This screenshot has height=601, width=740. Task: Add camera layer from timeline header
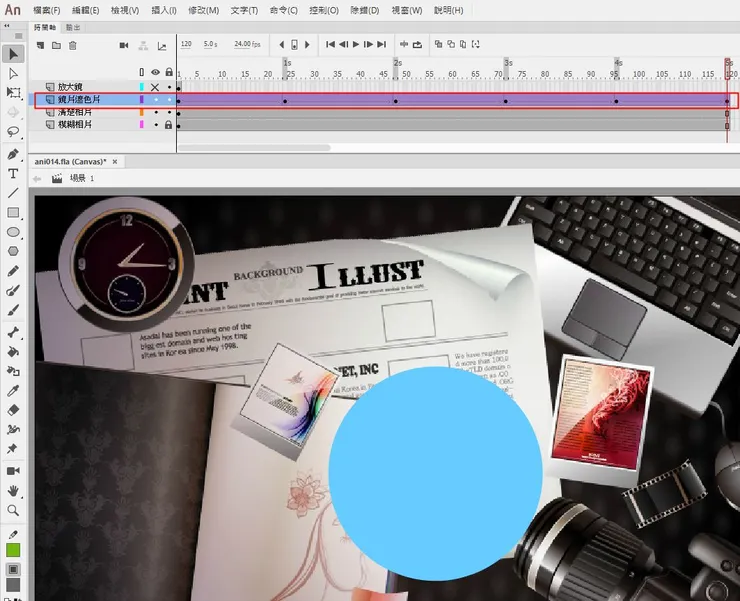[124, 45]
